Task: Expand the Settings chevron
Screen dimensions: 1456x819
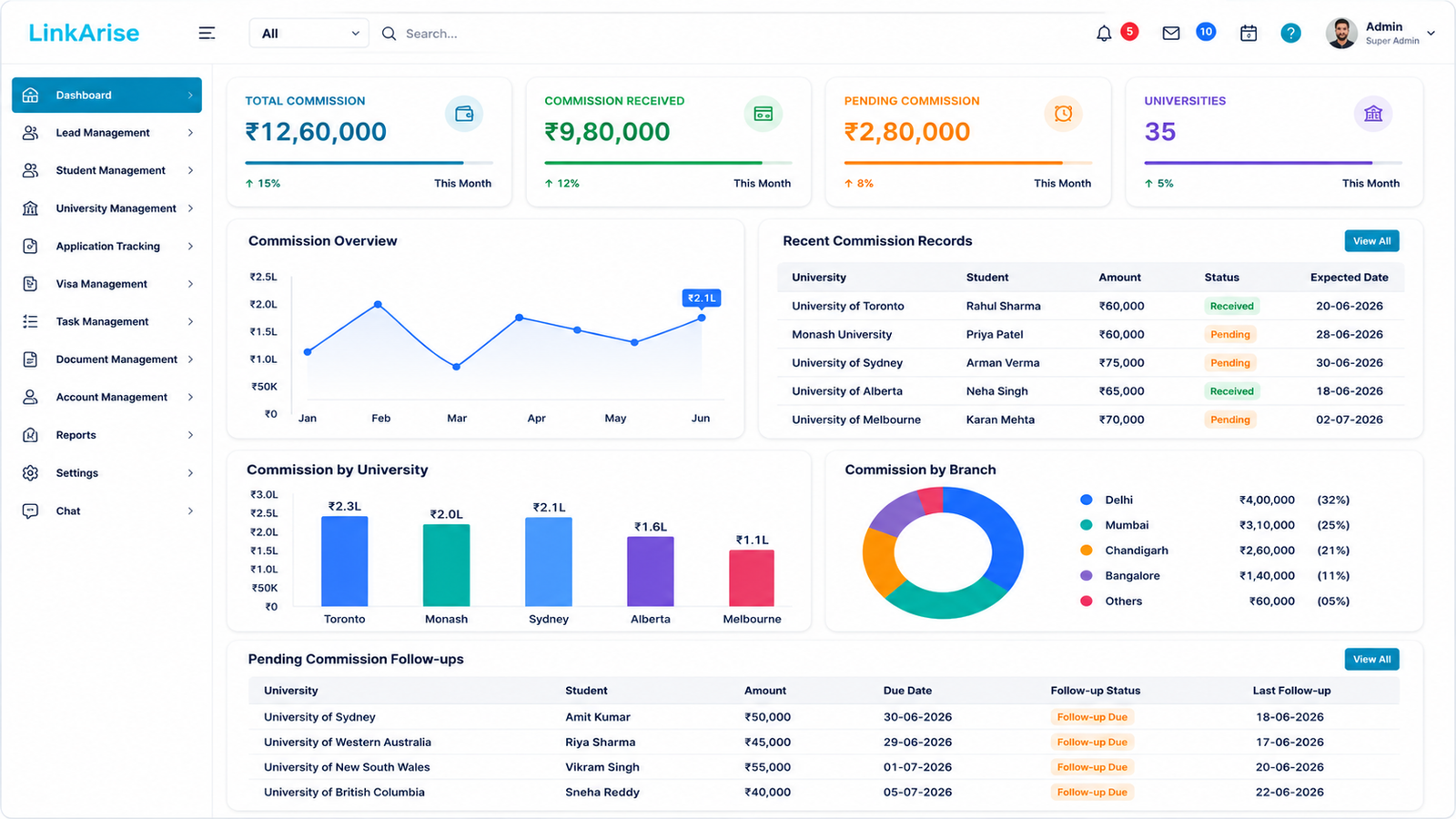Action: pos(190,473)
